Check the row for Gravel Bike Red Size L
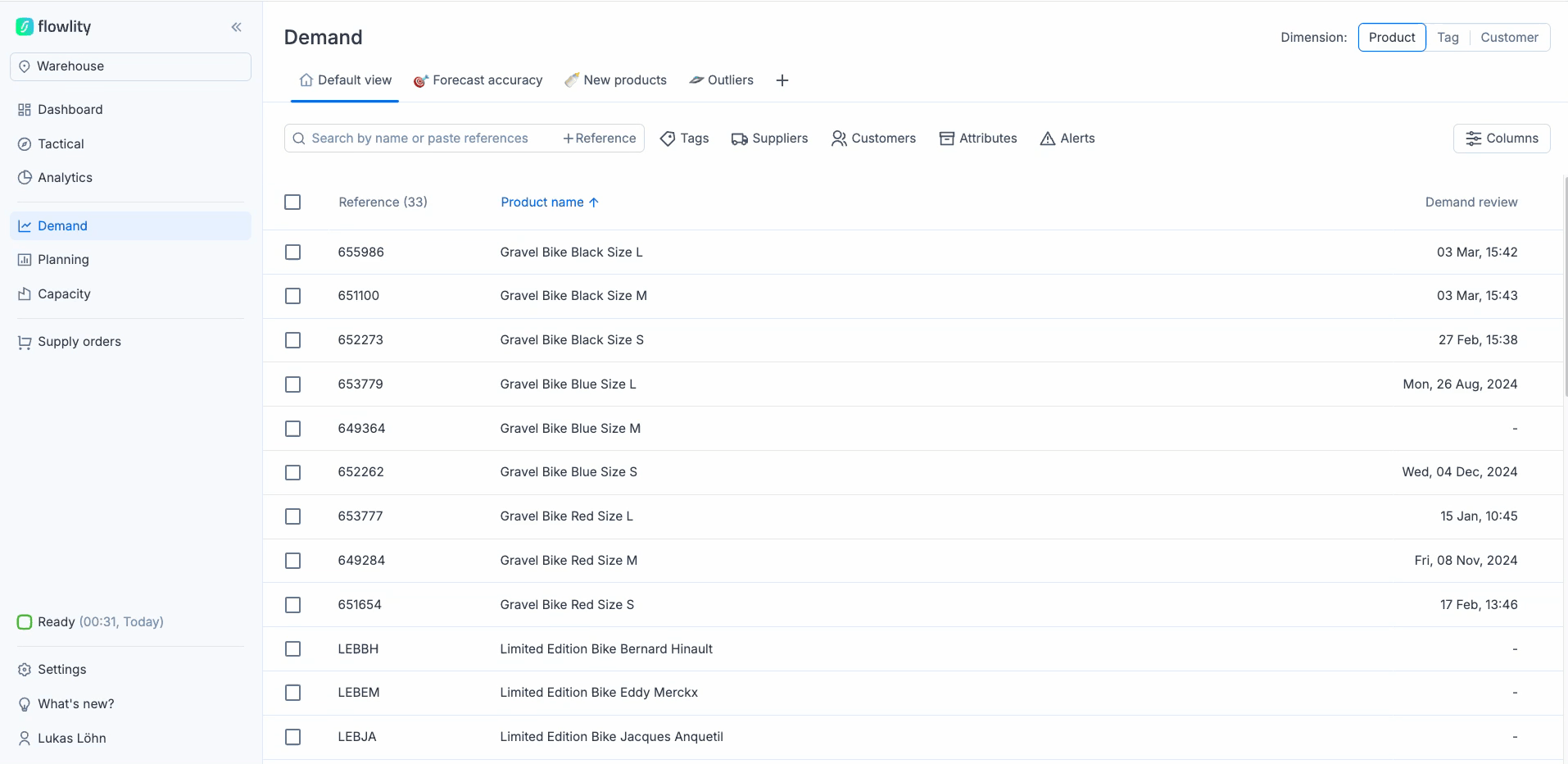Viewport: 1568px width, 764px height. coord(292,516)
